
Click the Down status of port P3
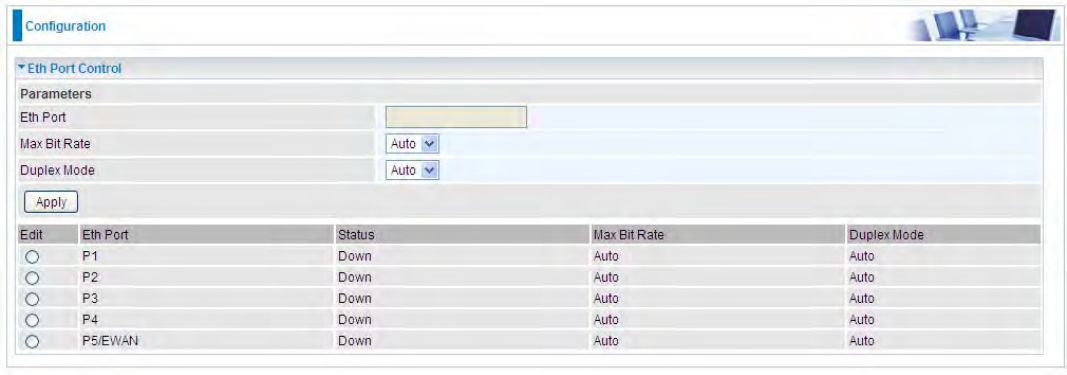(x=355, y=298)
